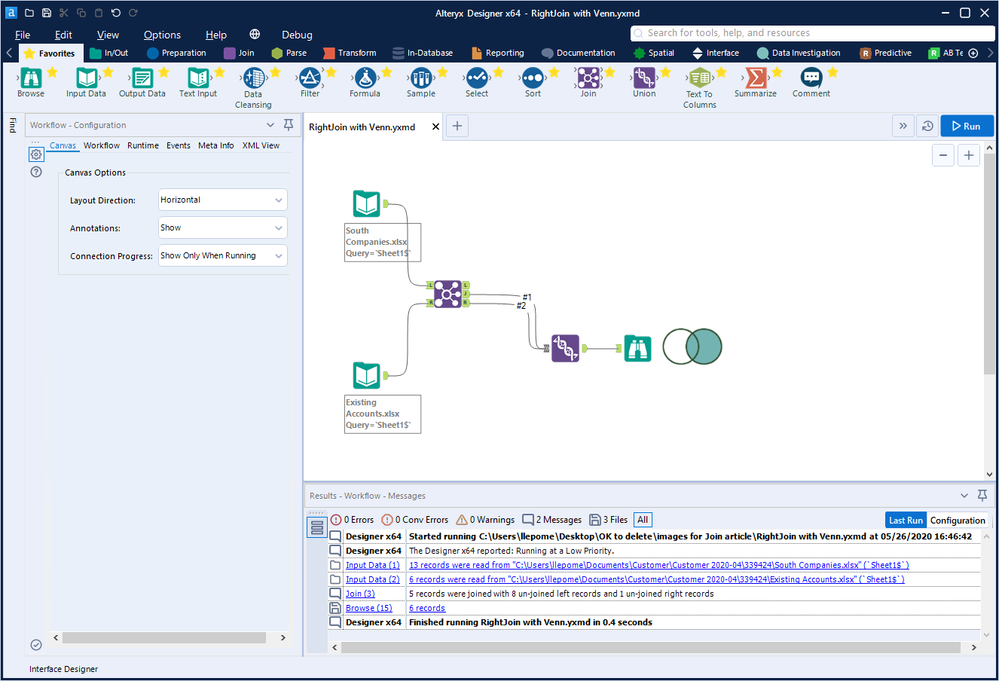The image size is (999, 681).
Task: Select the Browse tool in Favorites palette
Action: point(31,78)
